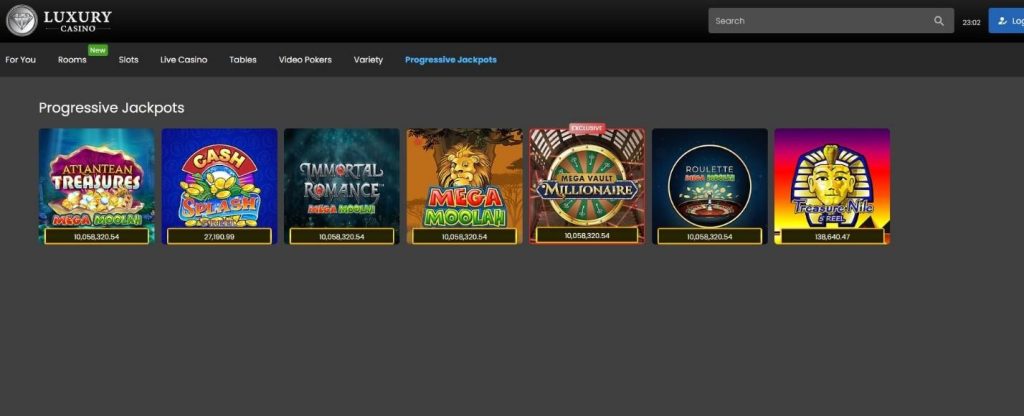
Task: Click the Roulette Mega Moolah jackpot amount
Action: pos(710,236)
